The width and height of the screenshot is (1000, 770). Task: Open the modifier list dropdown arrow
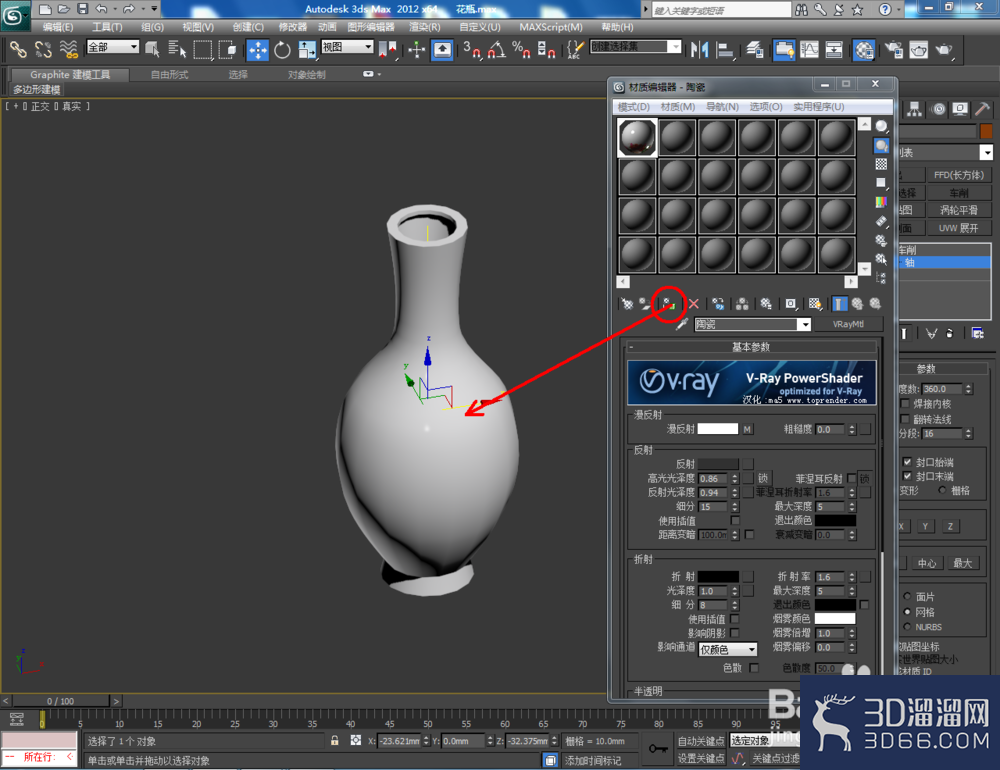(x=987, y=152)
